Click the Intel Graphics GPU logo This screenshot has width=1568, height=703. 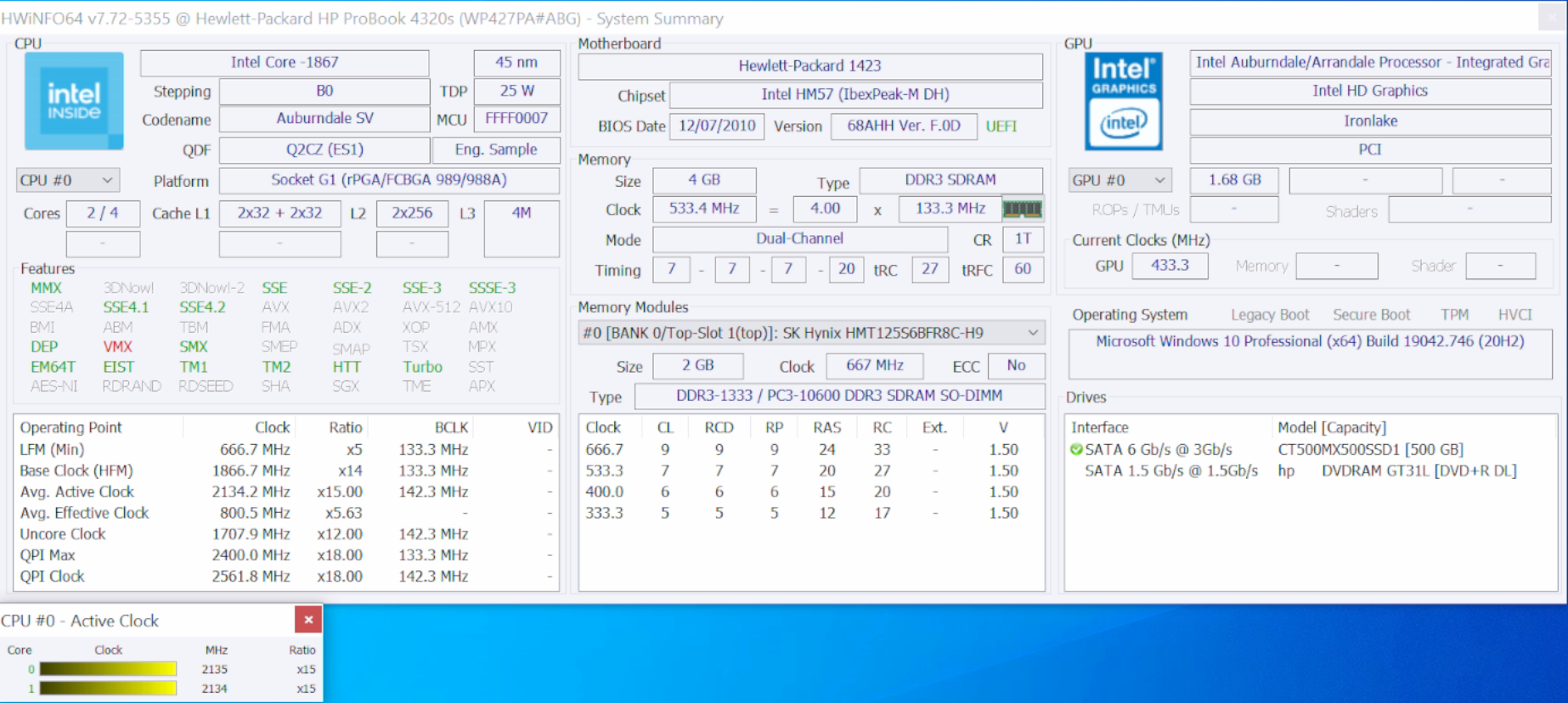coord(1123,101)
